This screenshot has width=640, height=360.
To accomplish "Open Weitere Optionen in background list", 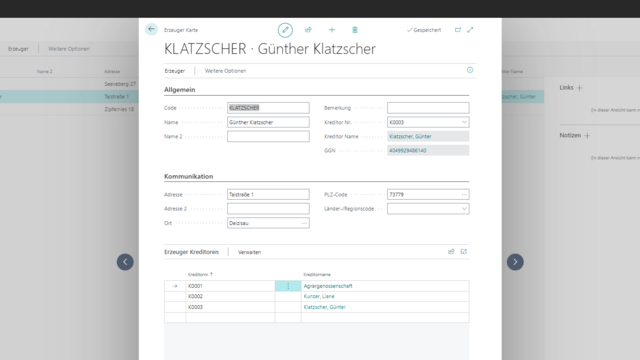I will (x=69, y=49).
